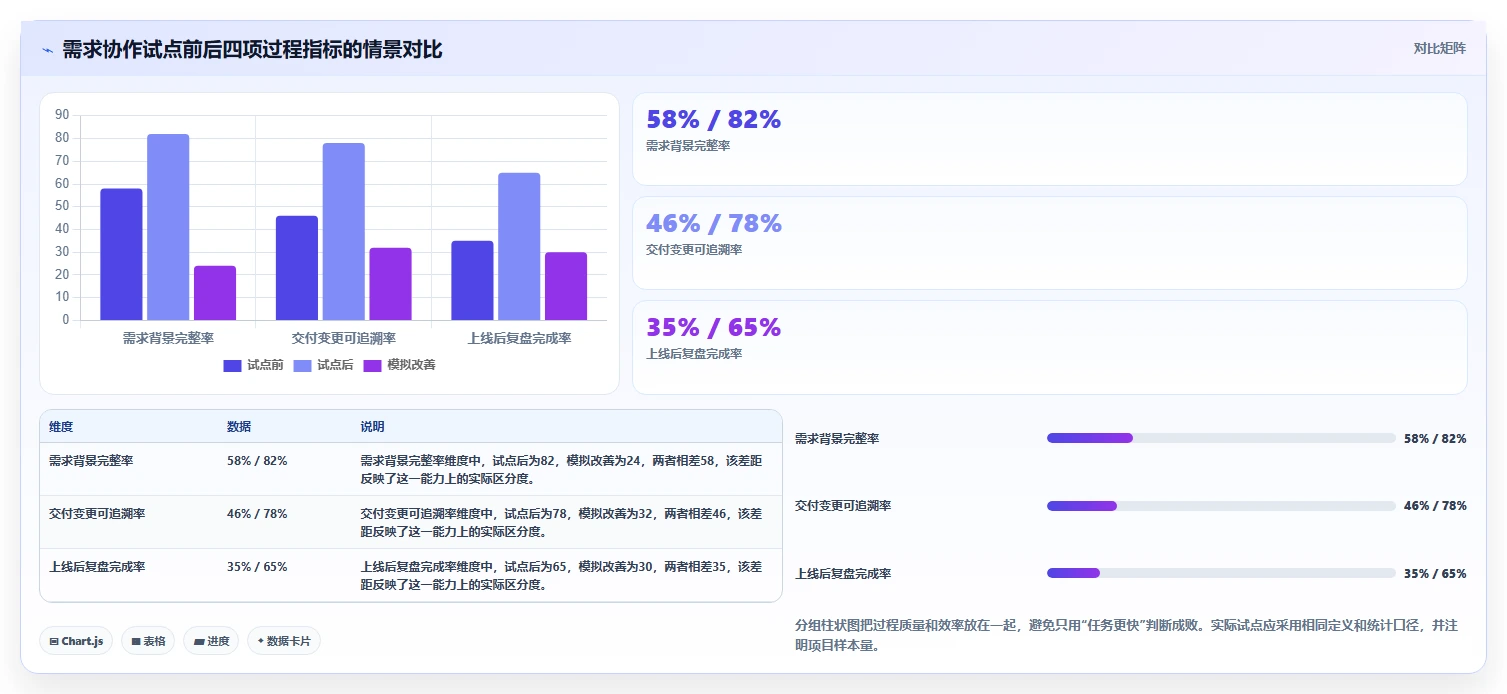The image size is (1507, 694).
Task: Click the description mentioning 两者相差58
Action: point(561,470)
